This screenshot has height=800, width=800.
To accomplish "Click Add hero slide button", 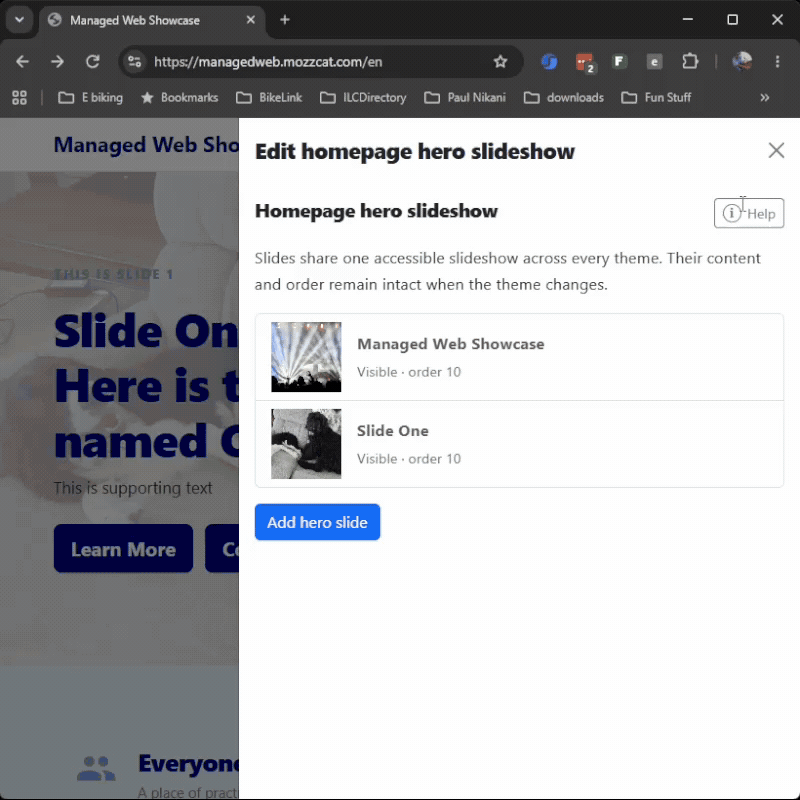I will tap(317, 522).
